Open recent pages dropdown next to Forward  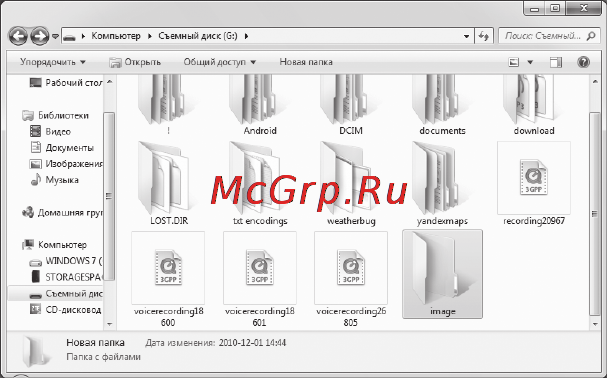(x=55, y=36)
